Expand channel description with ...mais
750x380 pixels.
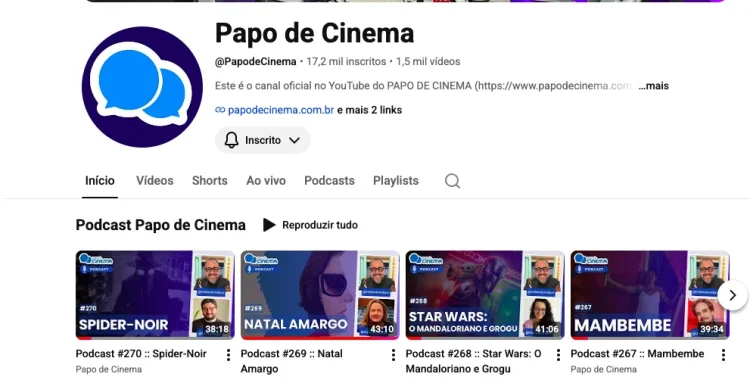pos(653,86)
